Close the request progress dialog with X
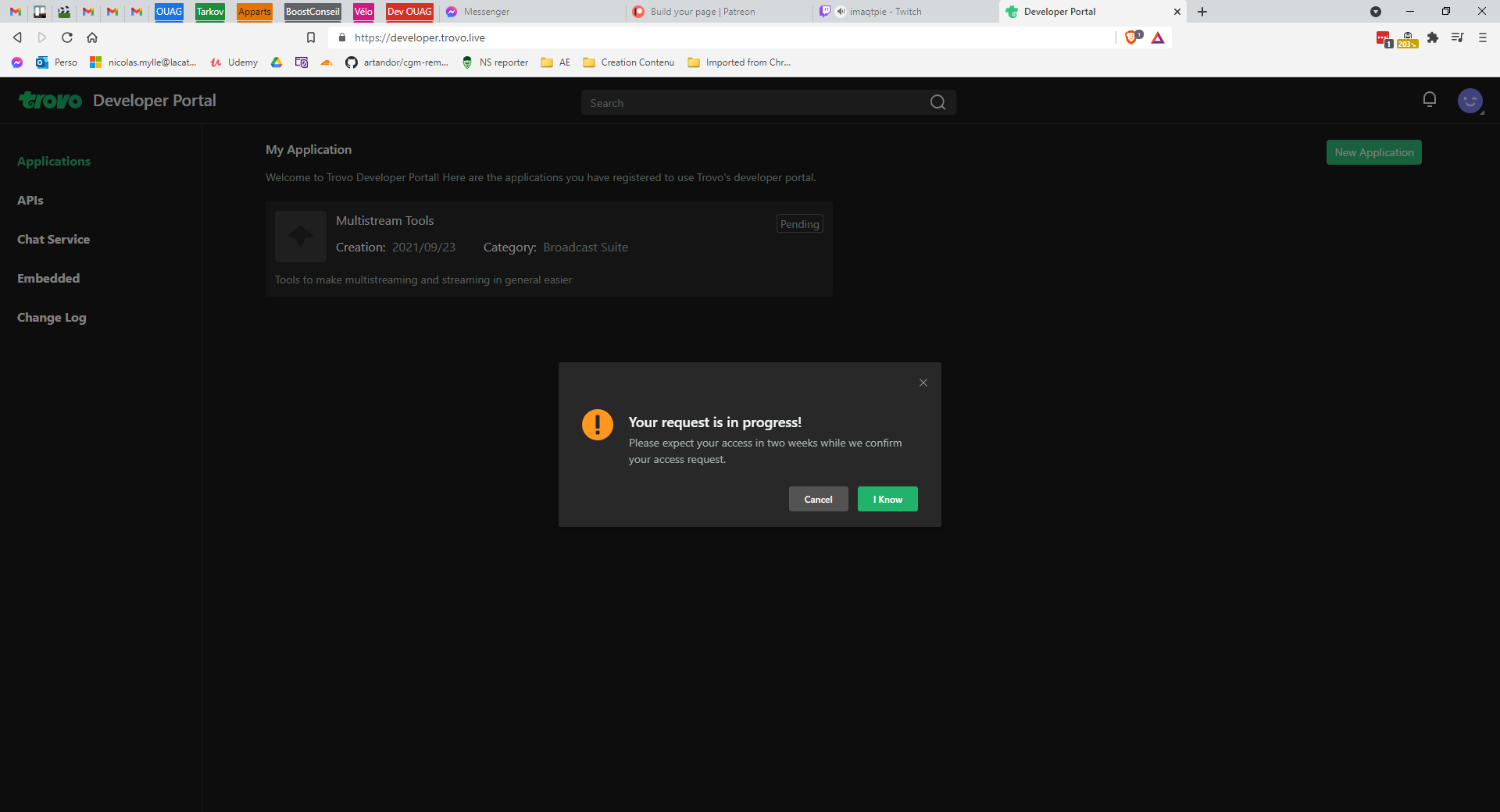This screenshot has height=812, width=1500. tap(923, 383)
